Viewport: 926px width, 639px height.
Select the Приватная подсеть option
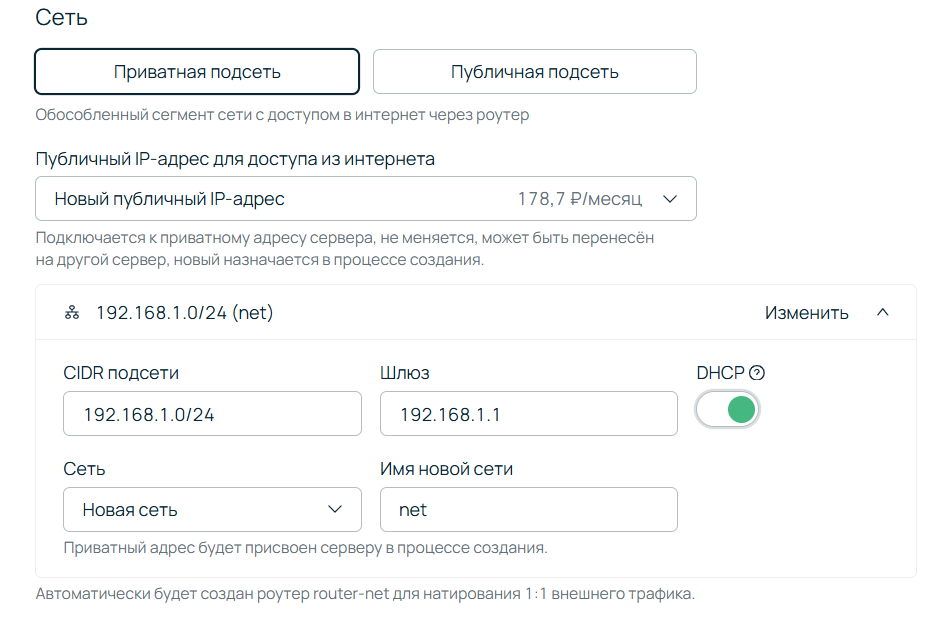(197, 71)
